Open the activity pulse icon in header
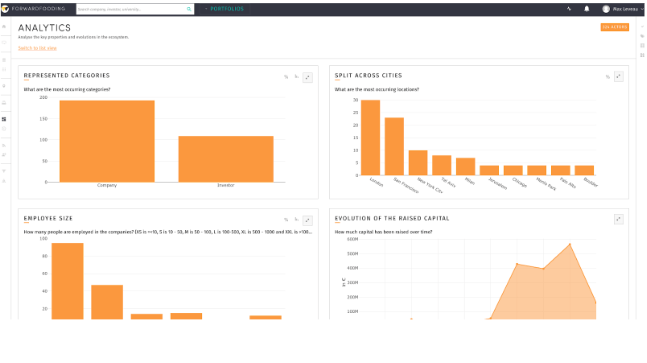This screenshot has width=647, height=363. 569,9
